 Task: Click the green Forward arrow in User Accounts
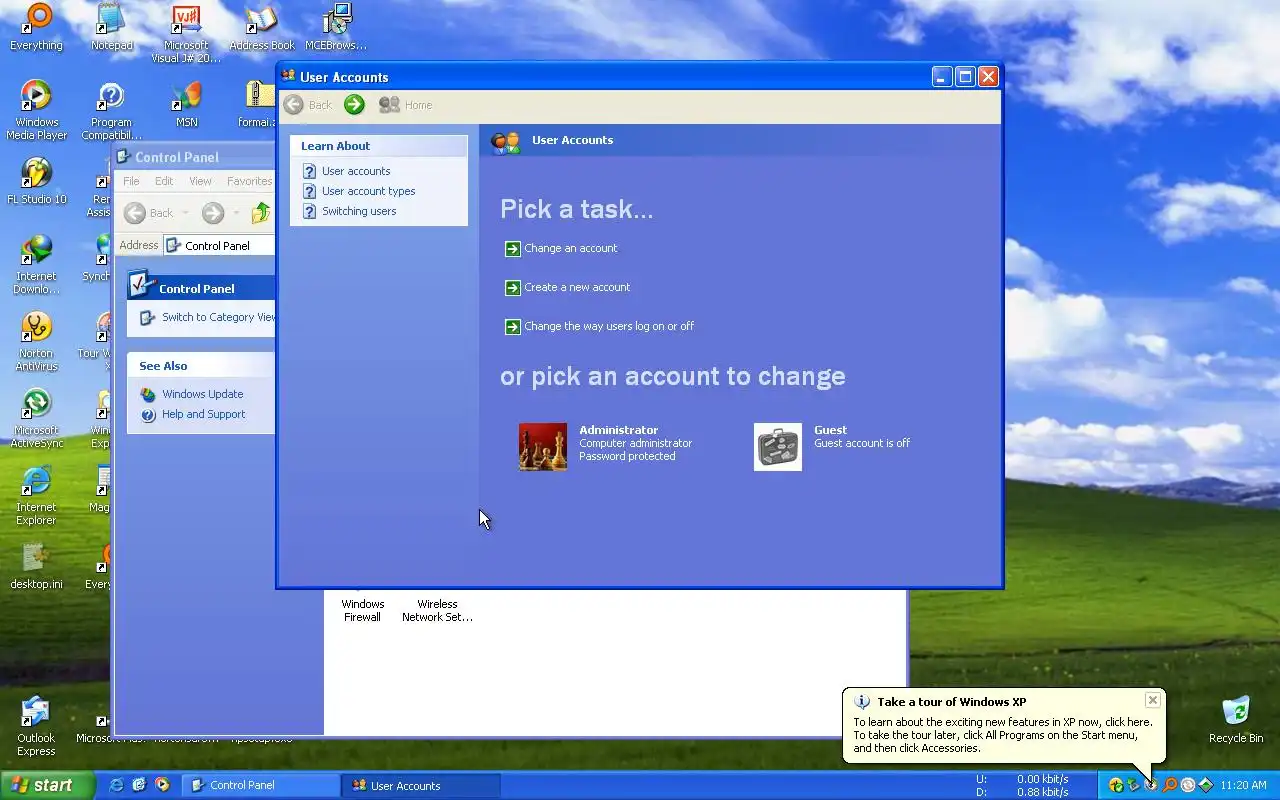point(354,105)
